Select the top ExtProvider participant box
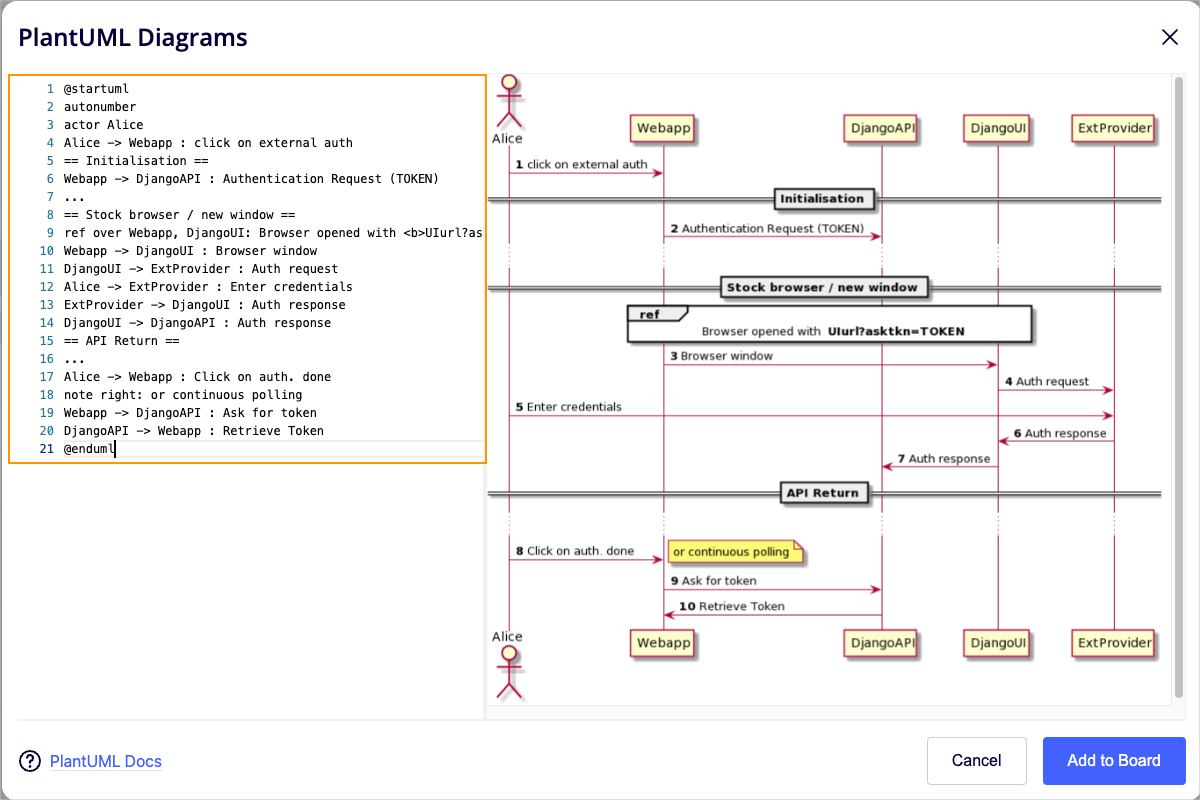This screenshot has height=800, width=1200. pos(1114,128)
